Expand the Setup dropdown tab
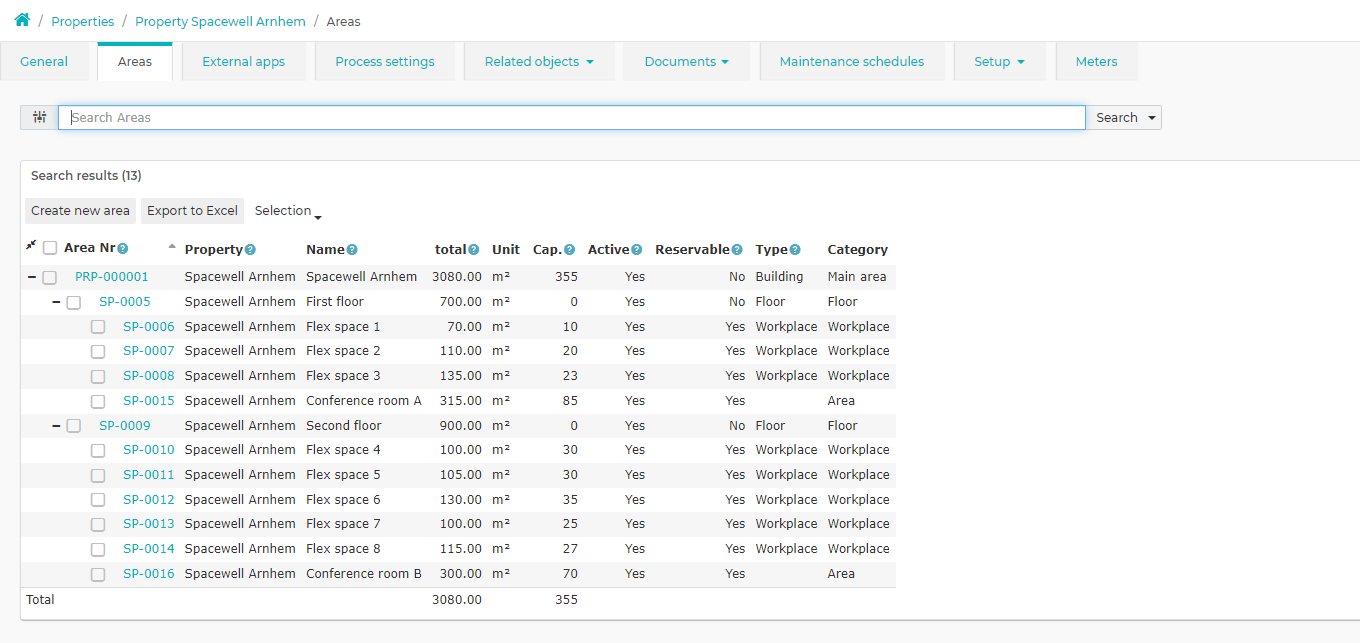1360x643 pixels. coord(999,62)
